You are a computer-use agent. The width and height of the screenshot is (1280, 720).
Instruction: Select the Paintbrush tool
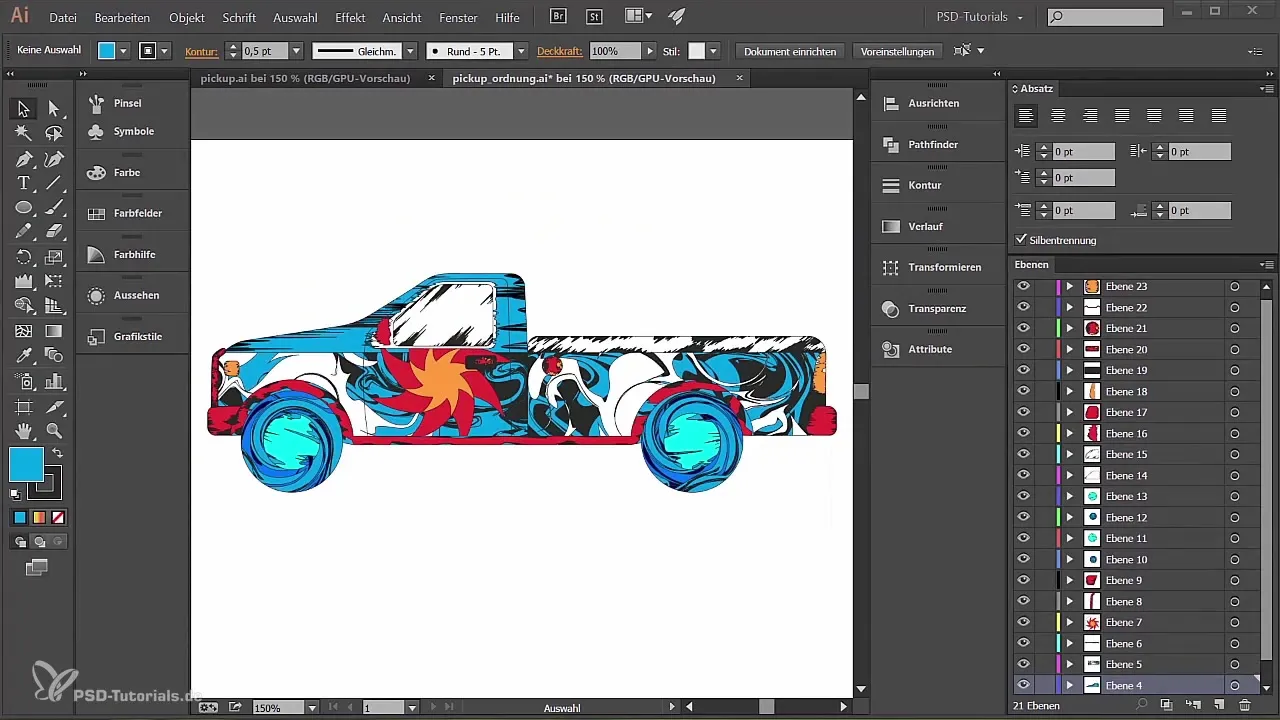[54, 207]
